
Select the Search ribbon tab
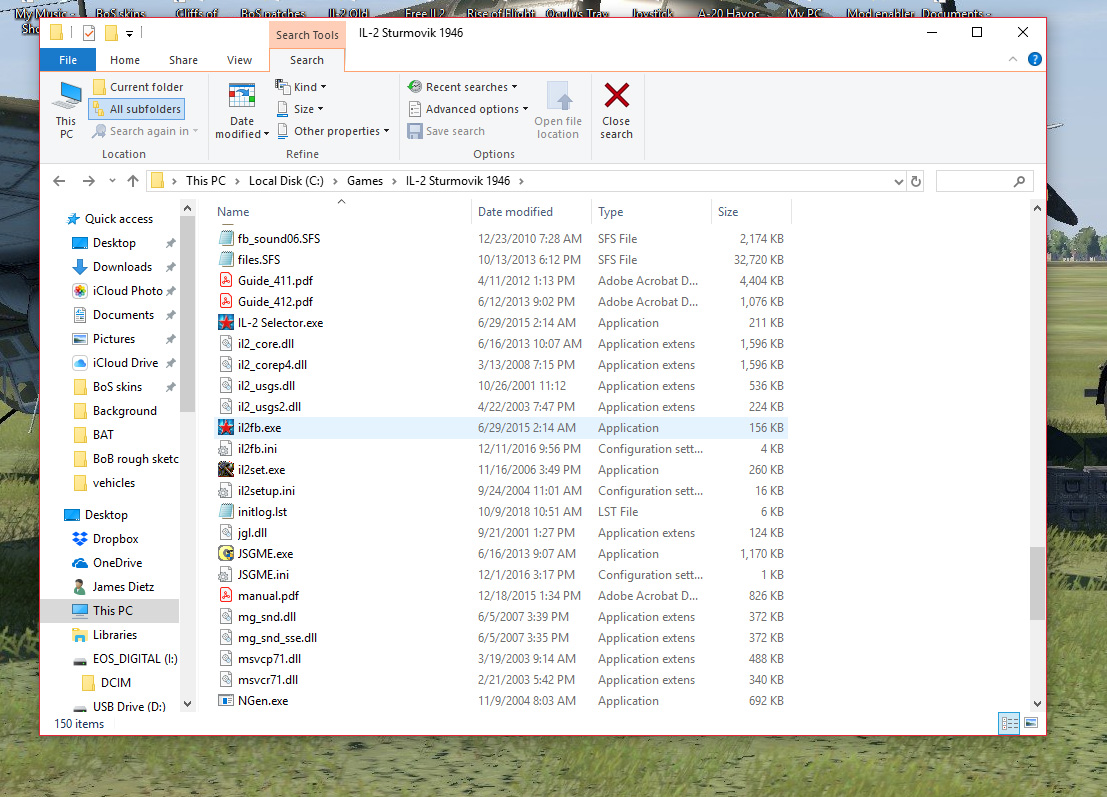[x=307, y=60]
